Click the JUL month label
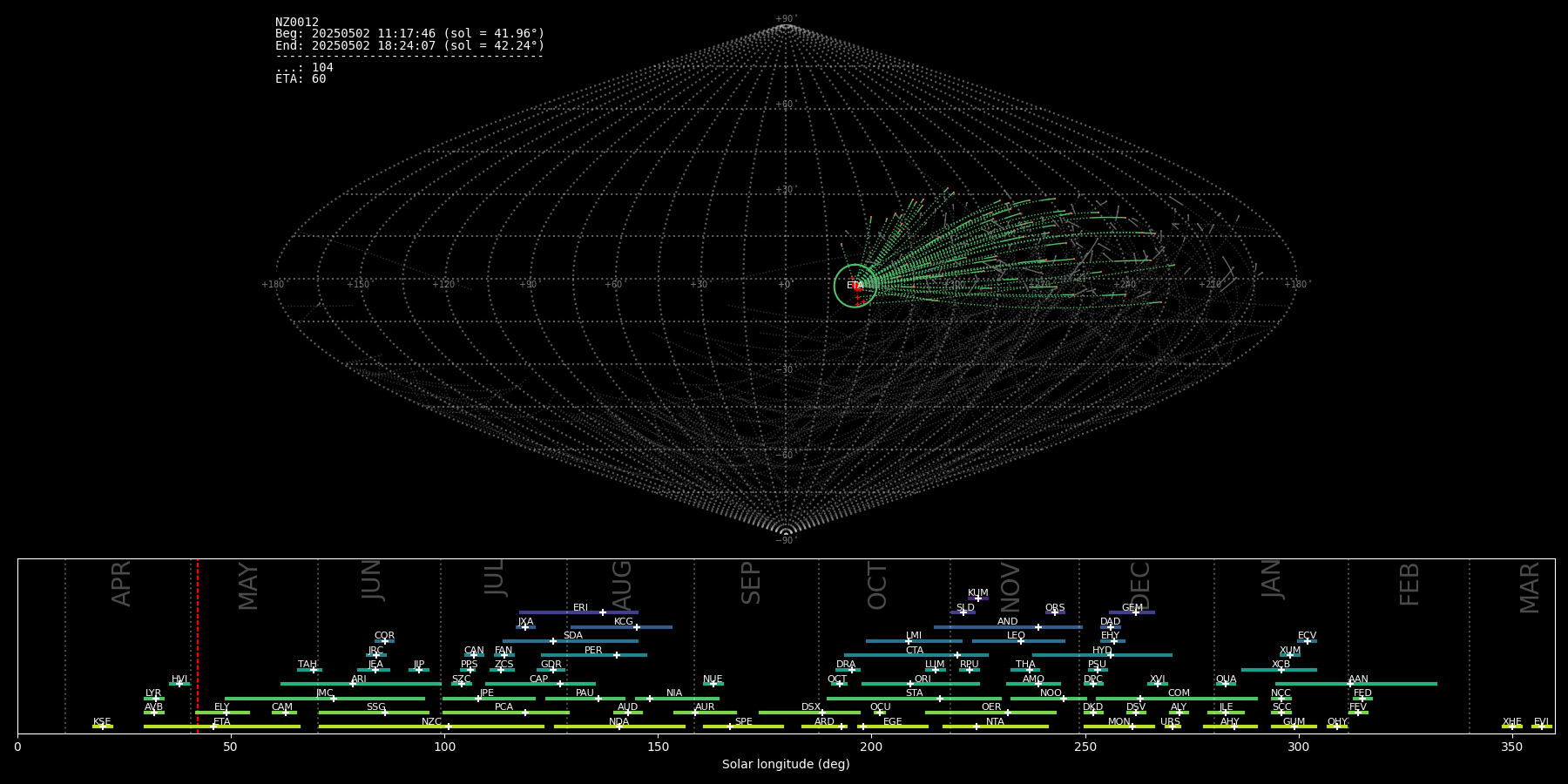The image size is (1568, 784). pyautogui.click(x=495, y=578)
